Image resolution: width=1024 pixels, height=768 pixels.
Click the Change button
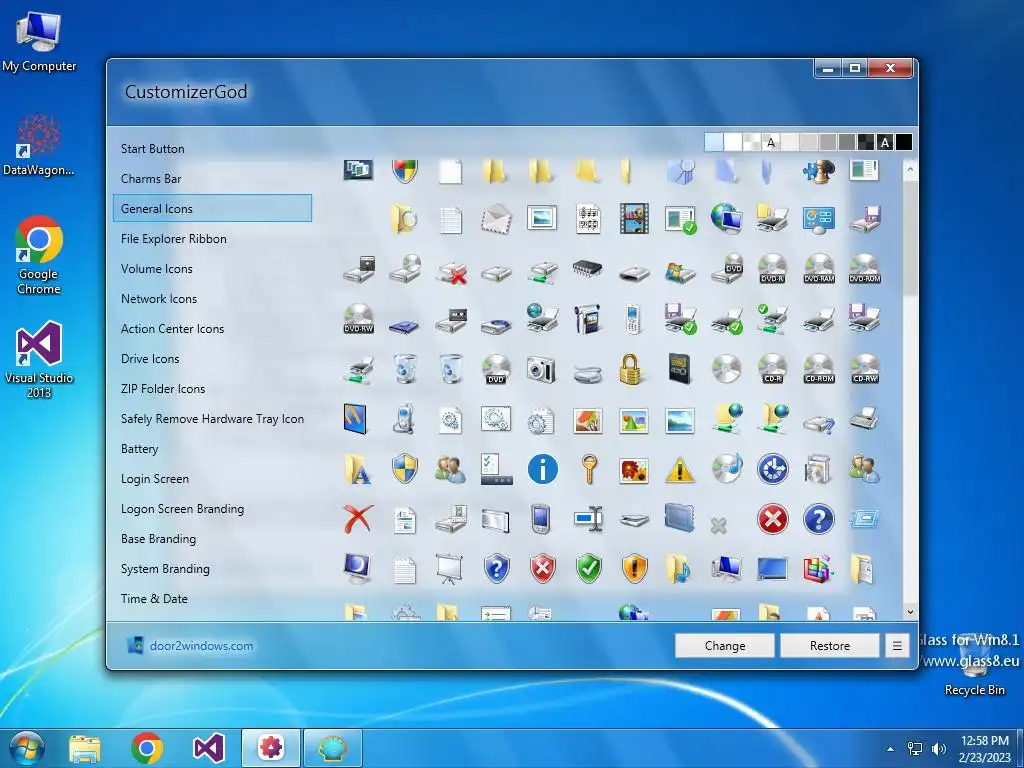pos(725,646)
